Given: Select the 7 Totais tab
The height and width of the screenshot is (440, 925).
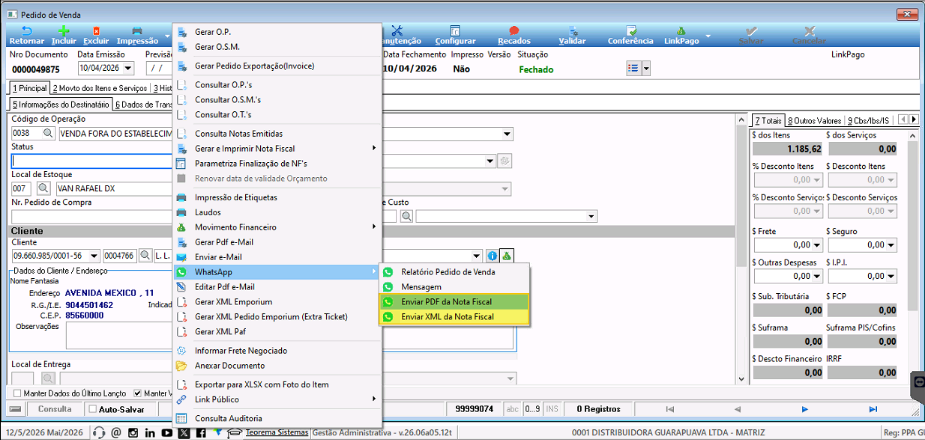Looking at the screenshot, I should (767, 120).
